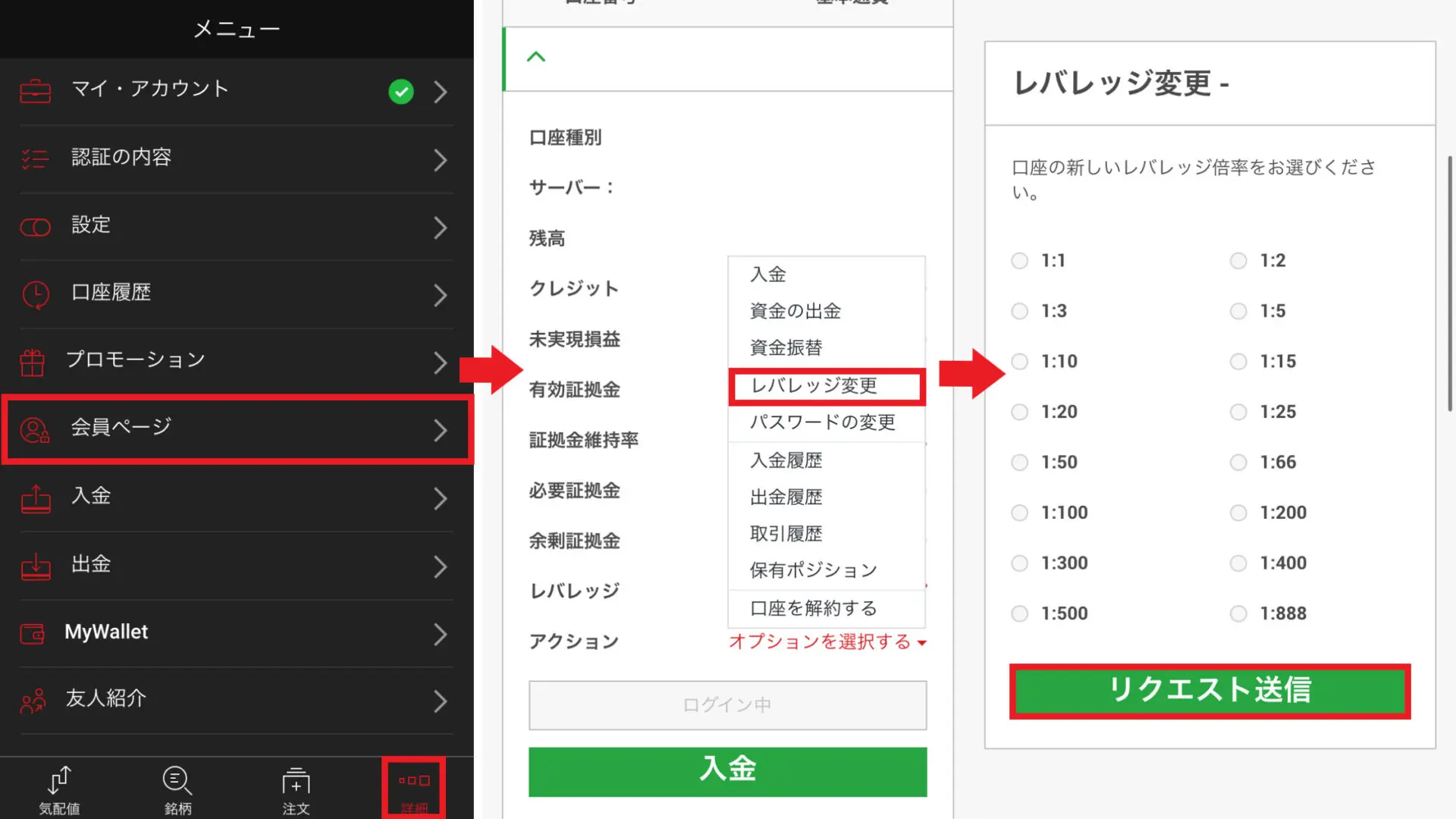Select パスワードの変更 in the dropdown list
The height and width of the screenshot is (819, 1456).
[824, 422]
